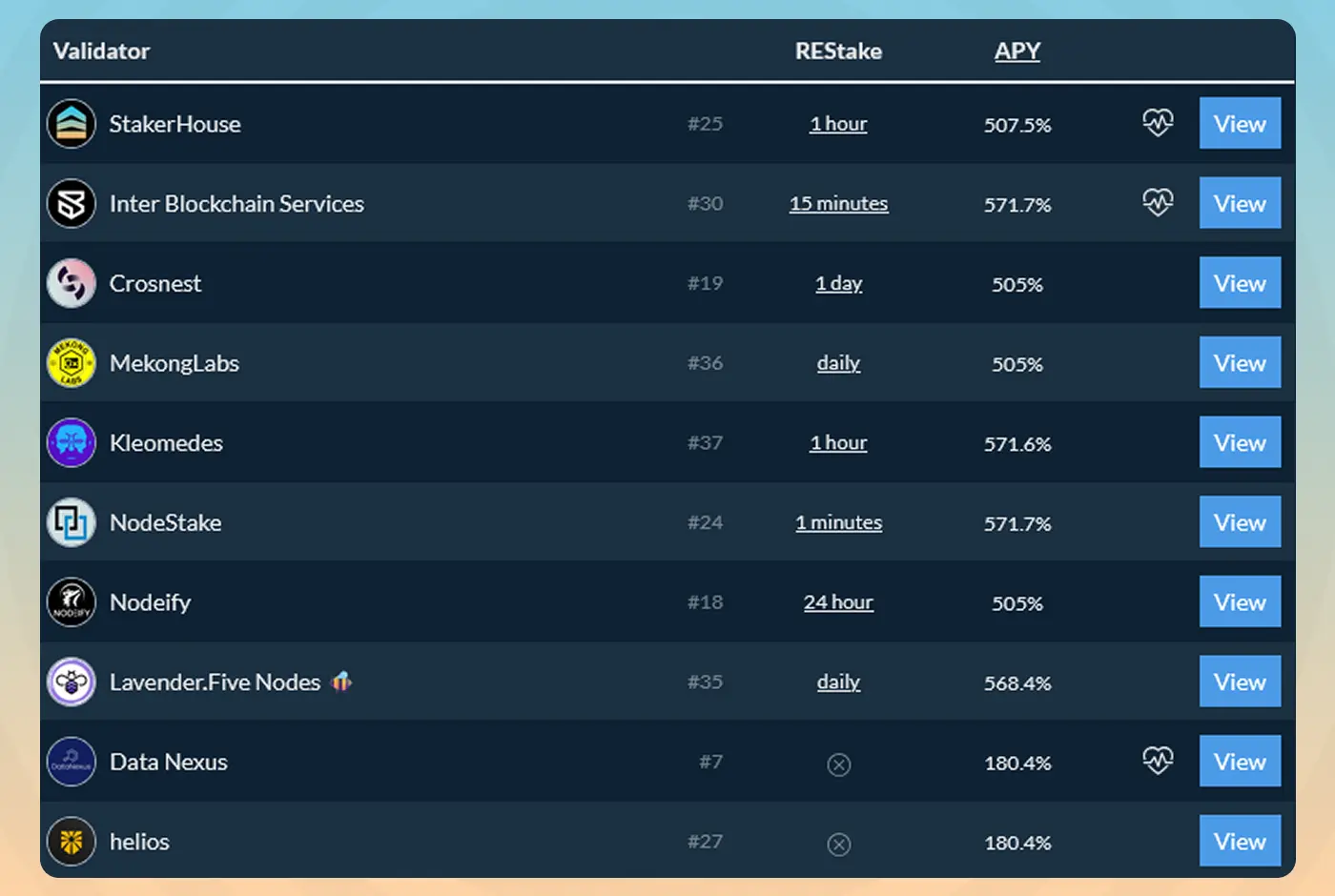
Task: Open the 15 minutes REStake link
Action: [x=838, y=204]
